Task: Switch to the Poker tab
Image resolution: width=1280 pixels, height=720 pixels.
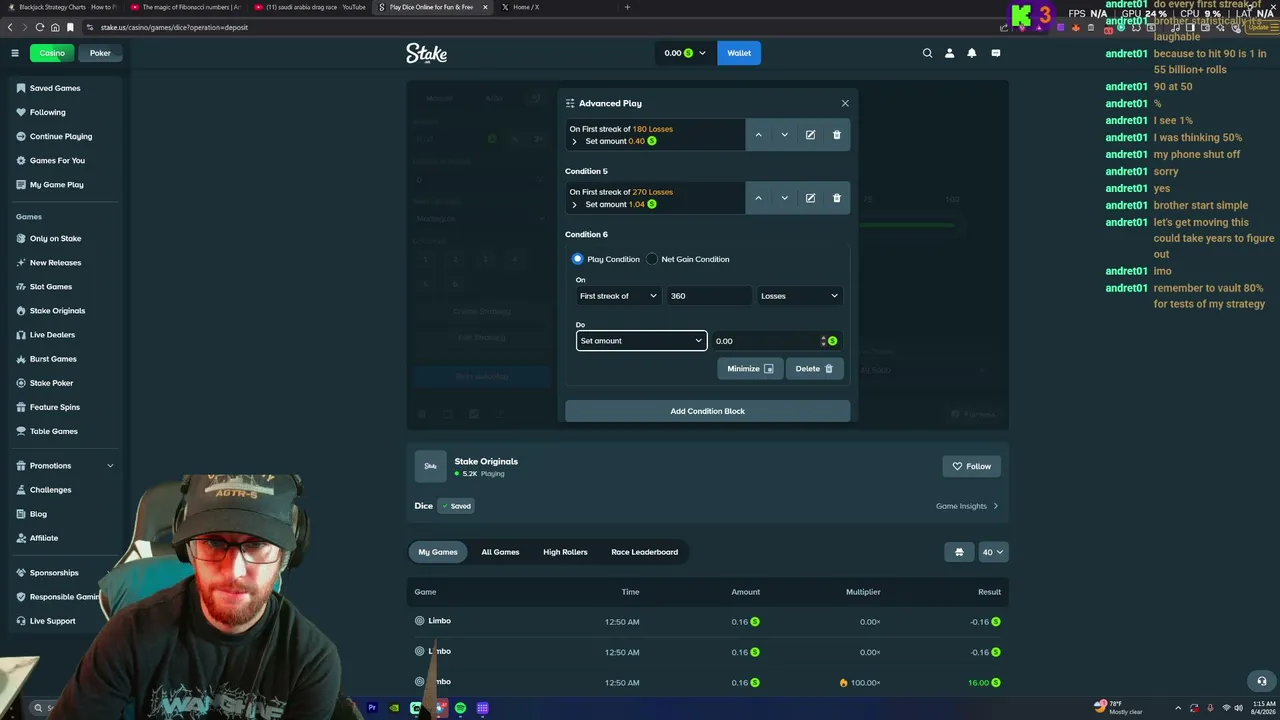Action: click(x=100, y=53)
